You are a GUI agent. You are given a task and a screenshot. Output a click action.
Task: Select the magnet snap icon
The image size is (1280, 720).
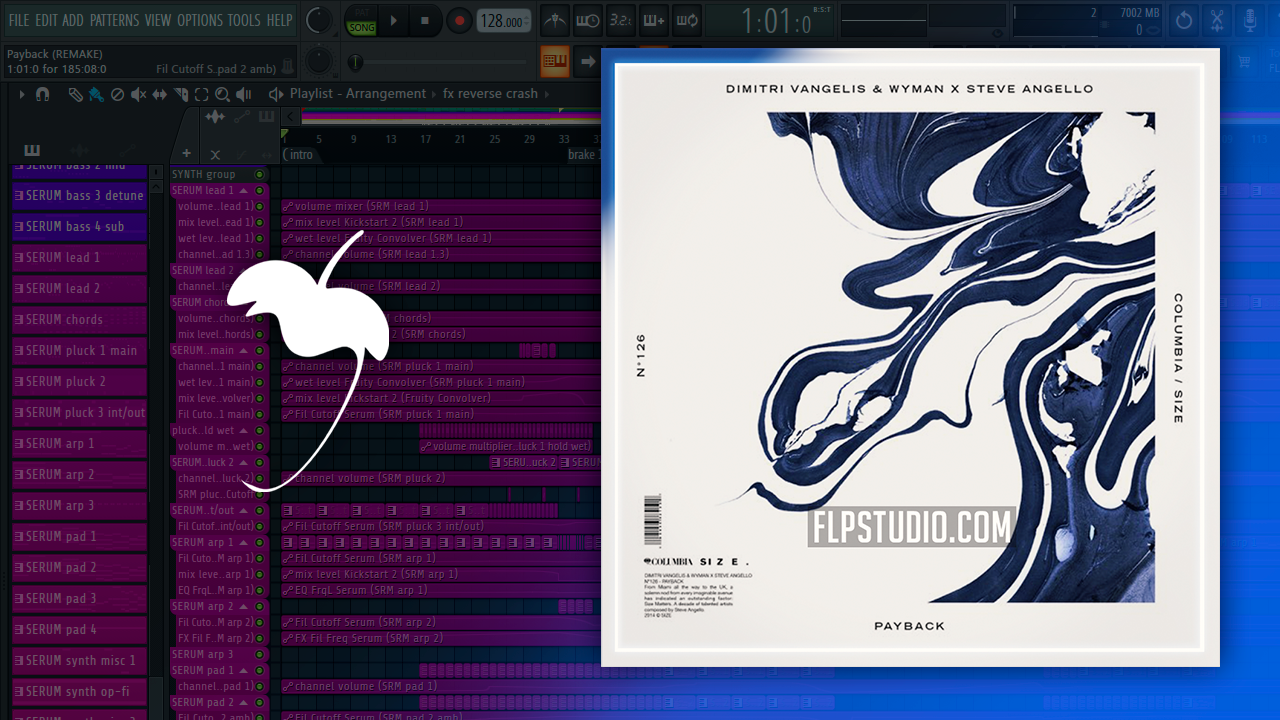42,94
